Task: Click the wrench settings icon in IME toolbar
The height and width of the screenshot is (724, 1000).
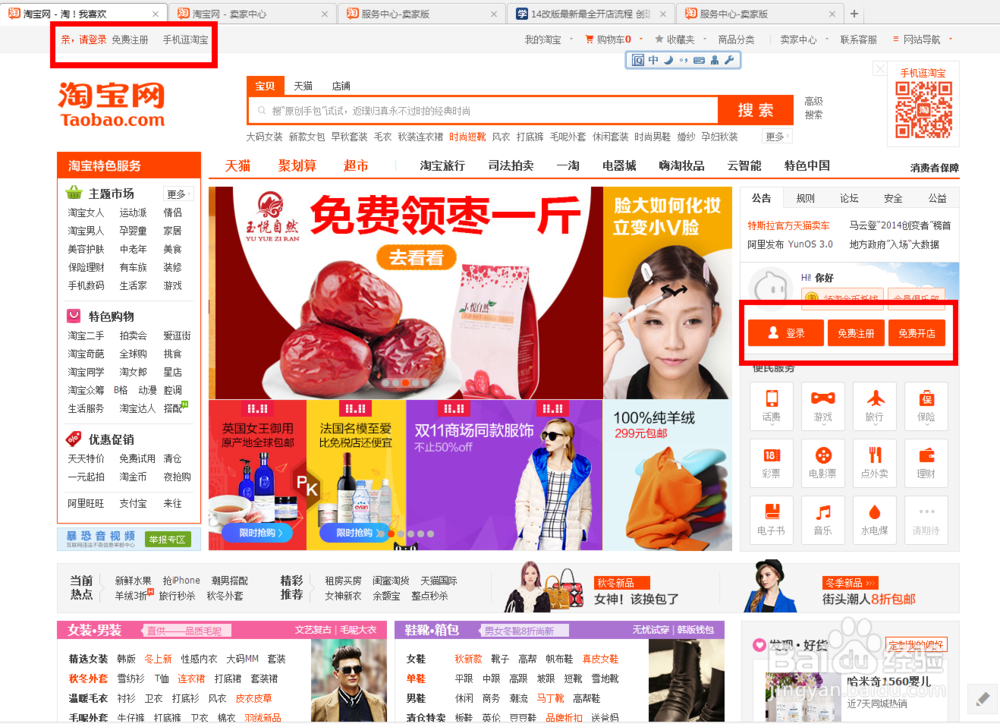Action: [730, 60]
